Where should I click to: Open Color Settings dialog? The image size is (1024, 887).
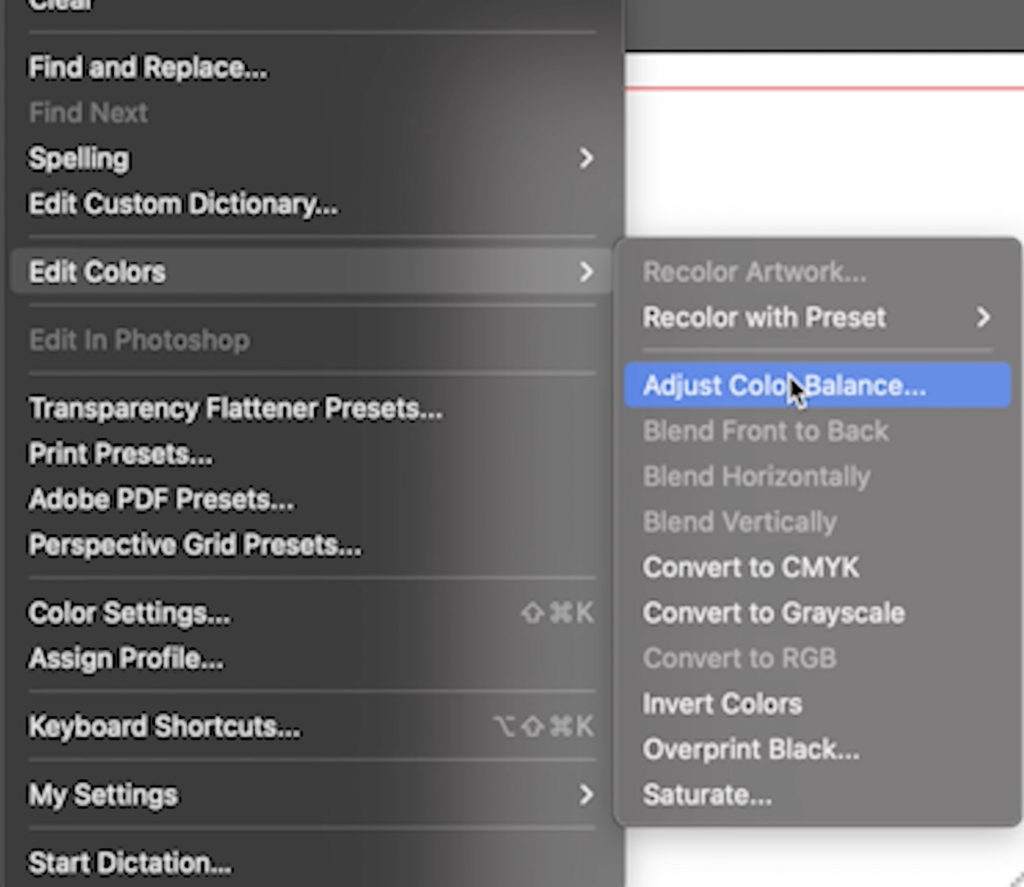[129, 613]
